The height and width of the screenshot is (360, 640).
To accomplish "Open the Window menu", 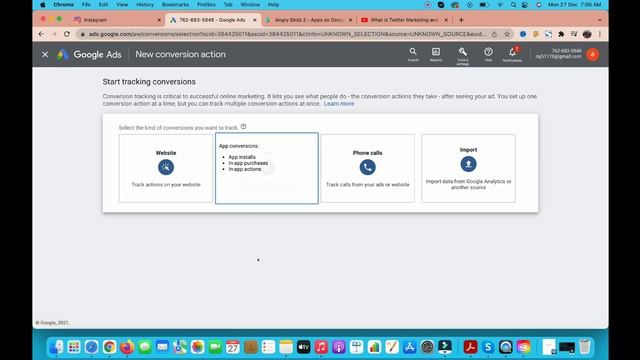I will pos(250,4).
